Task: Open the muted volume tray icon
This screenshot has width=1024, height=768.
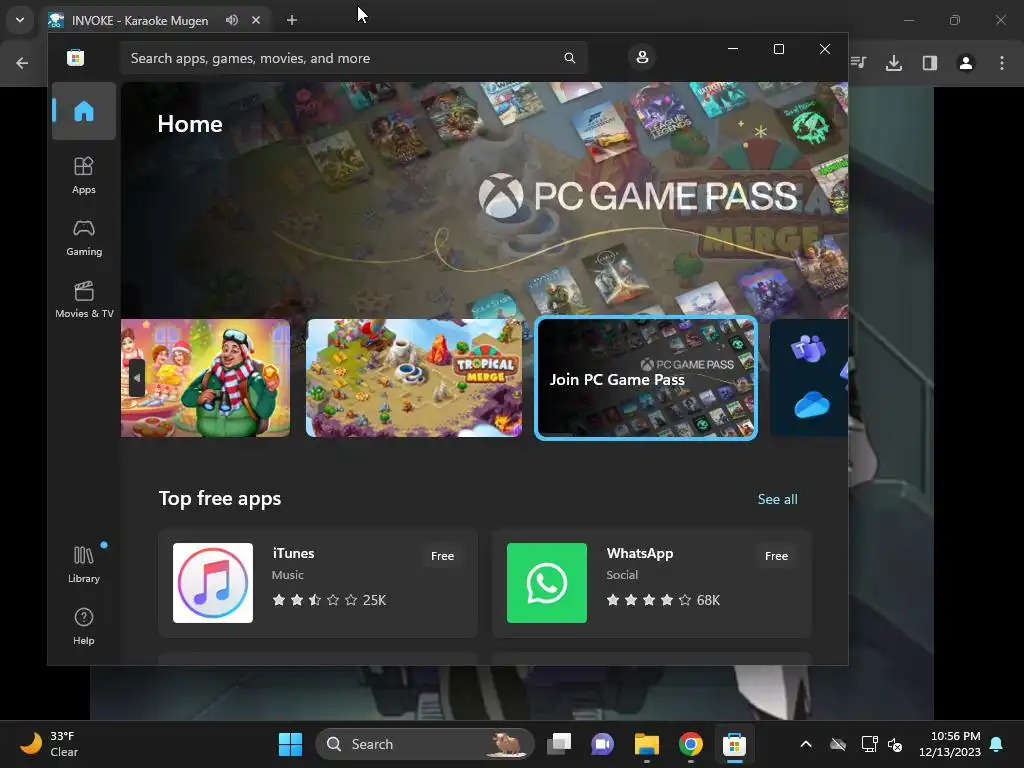Action: [895, 744]
